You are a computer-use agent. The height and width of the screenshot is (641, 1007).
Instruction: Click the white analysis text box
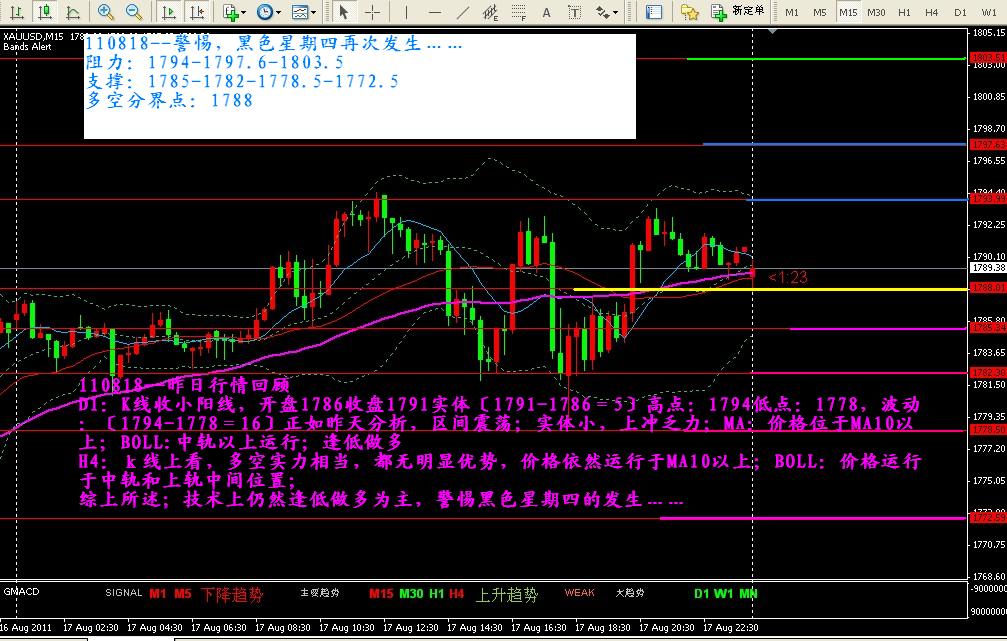click(x=360, y=86)
